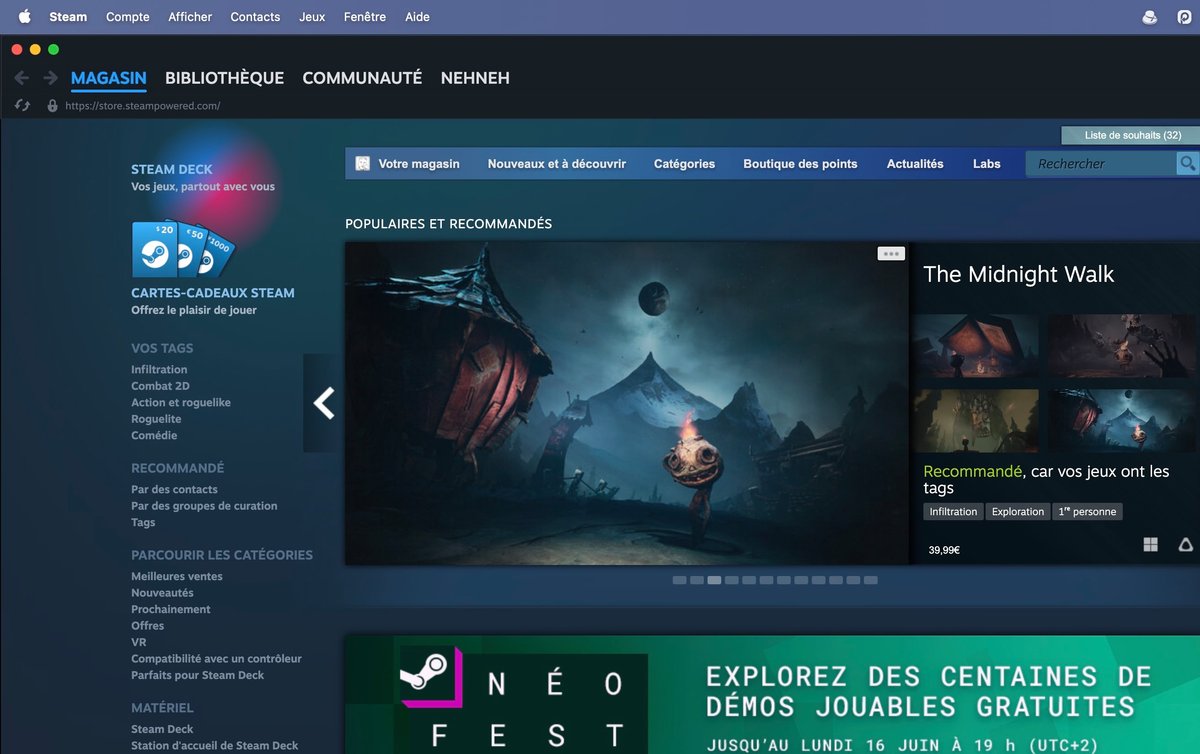The image size is (1200, 754).
Task: Select the first carousel page dot
Action: (x=679, y=580)
